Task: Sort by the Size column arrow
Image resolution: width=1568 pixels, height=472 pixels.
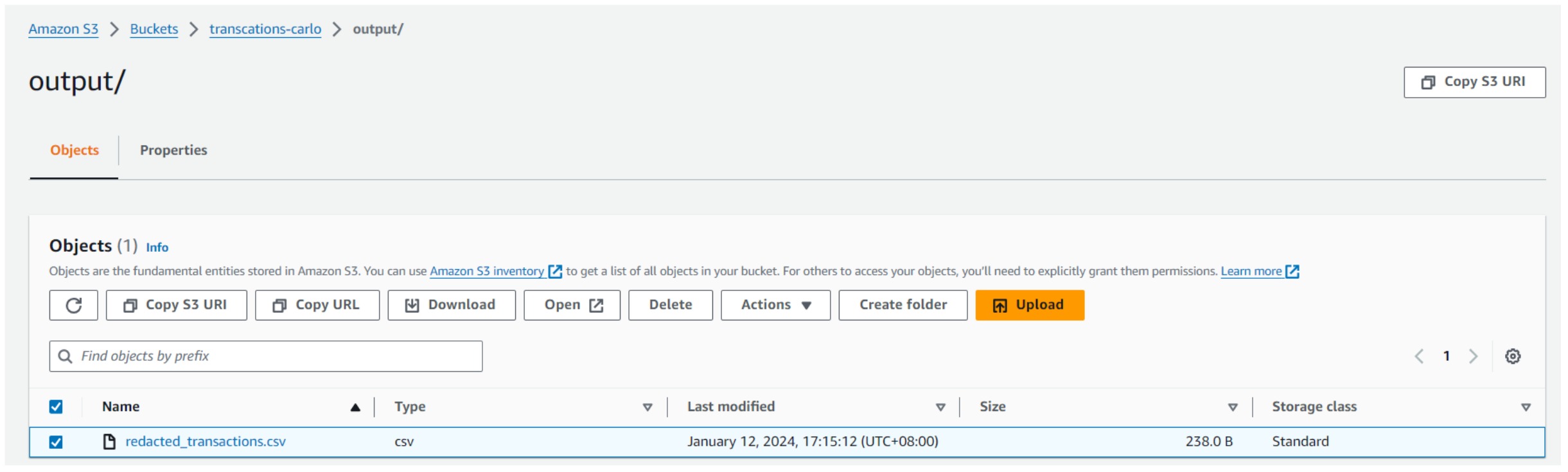Action: (x=1233, y=407)
